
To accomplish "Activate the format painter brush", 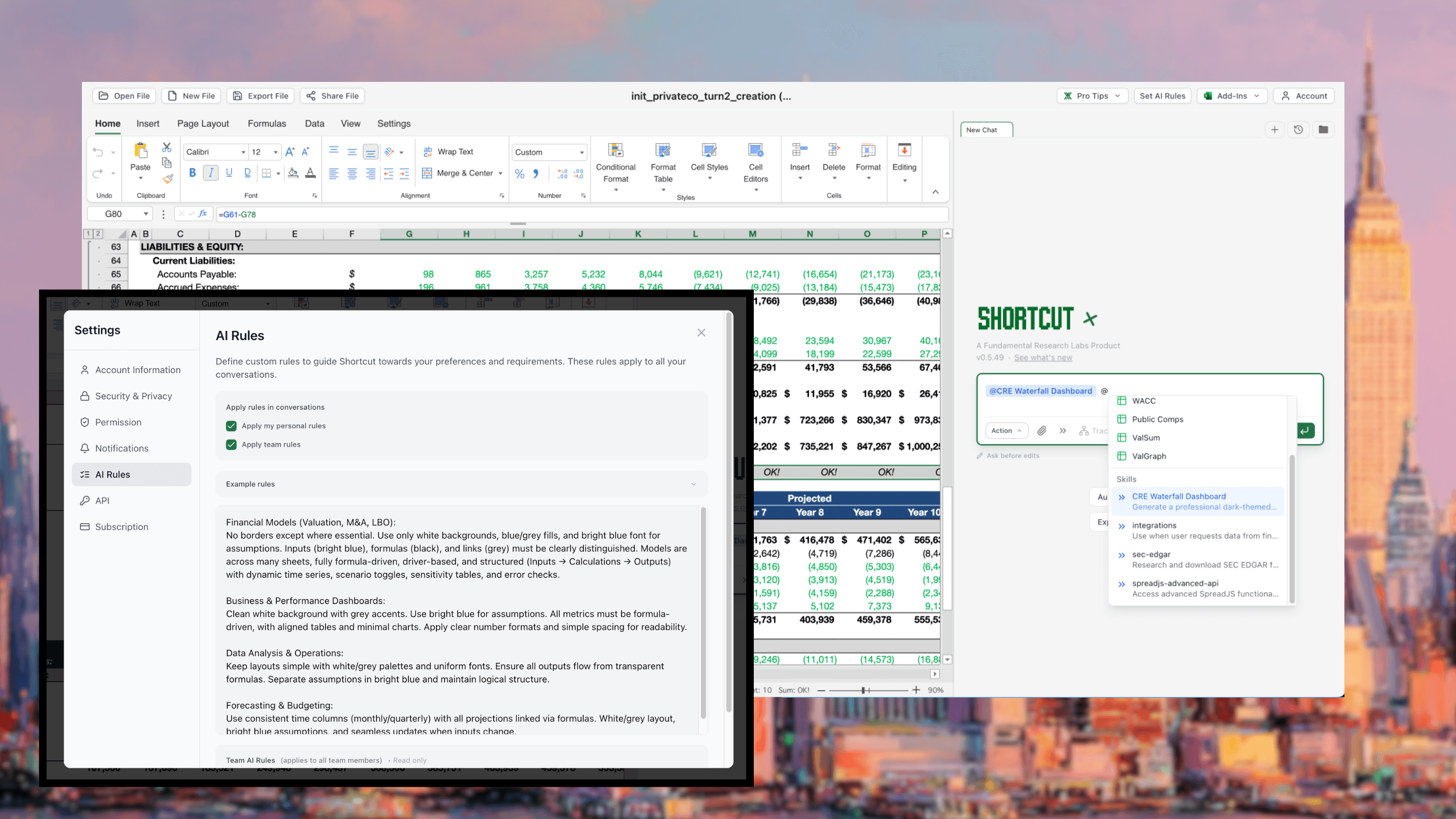I will [168, 179].
